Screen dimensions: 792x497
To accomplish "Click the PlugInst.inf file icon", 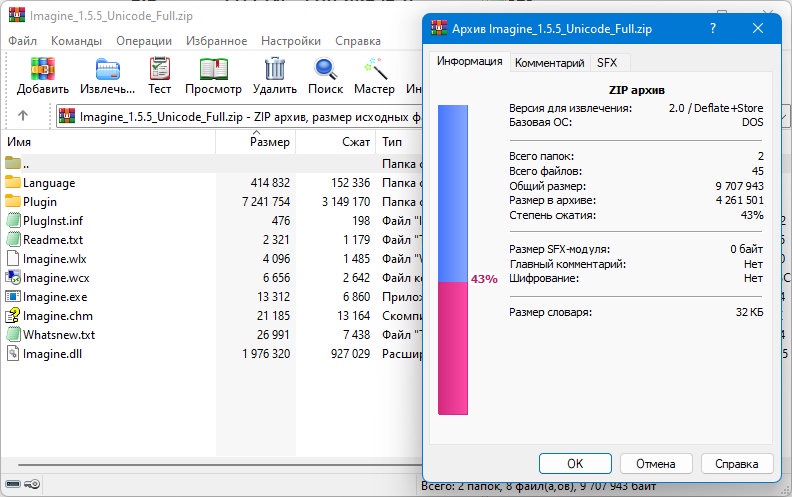I will point(13,220).
